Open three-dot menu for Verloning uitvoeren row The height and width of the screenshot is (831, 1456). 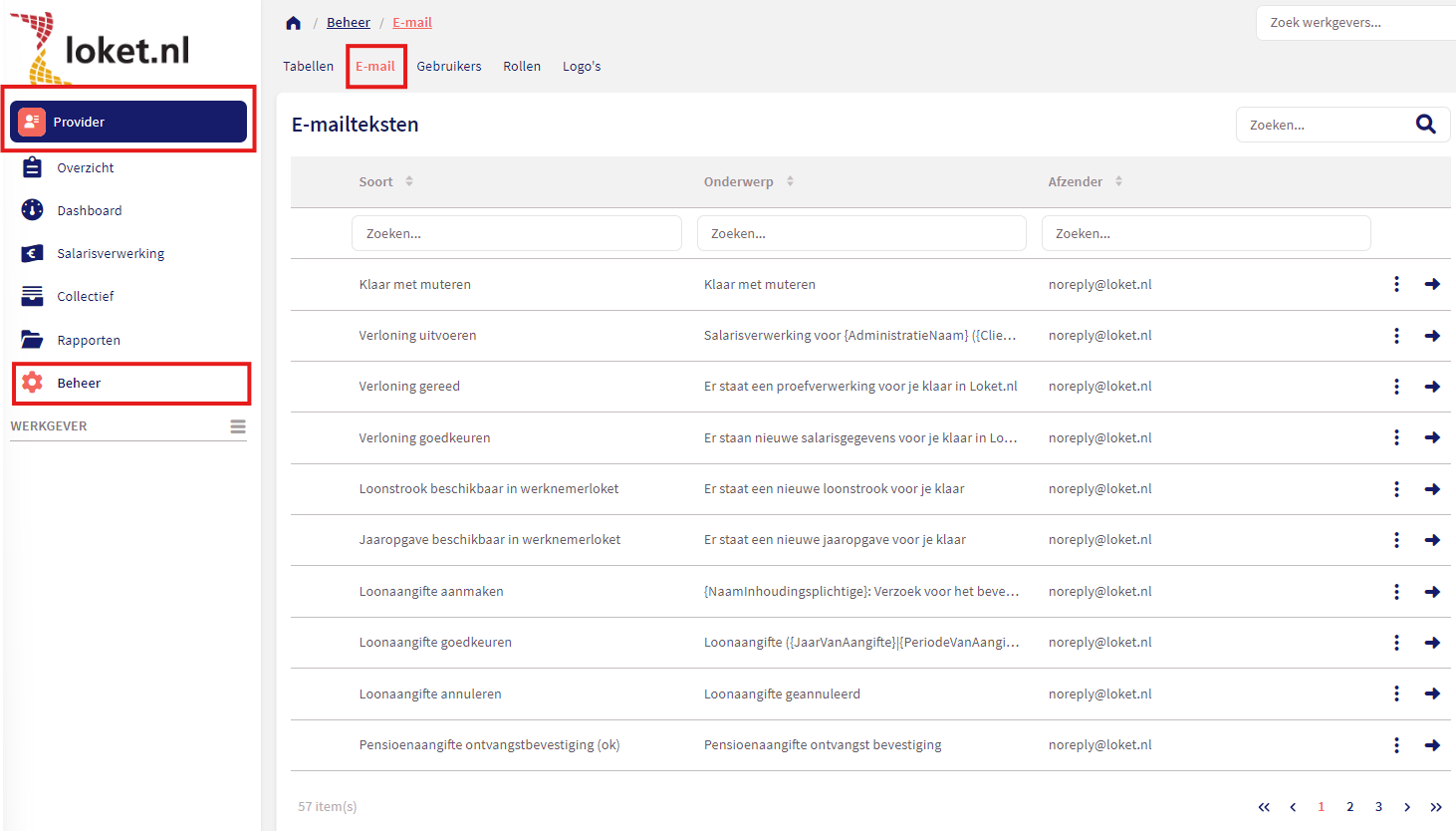(x=1396, y=336)
